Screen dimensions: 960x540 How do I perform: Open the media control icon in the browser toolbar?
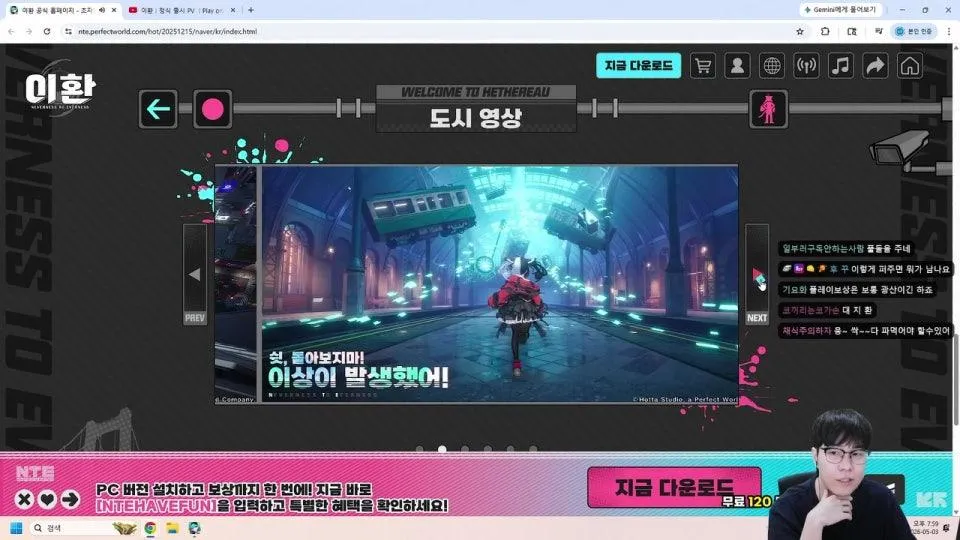[x=879, y=31]
